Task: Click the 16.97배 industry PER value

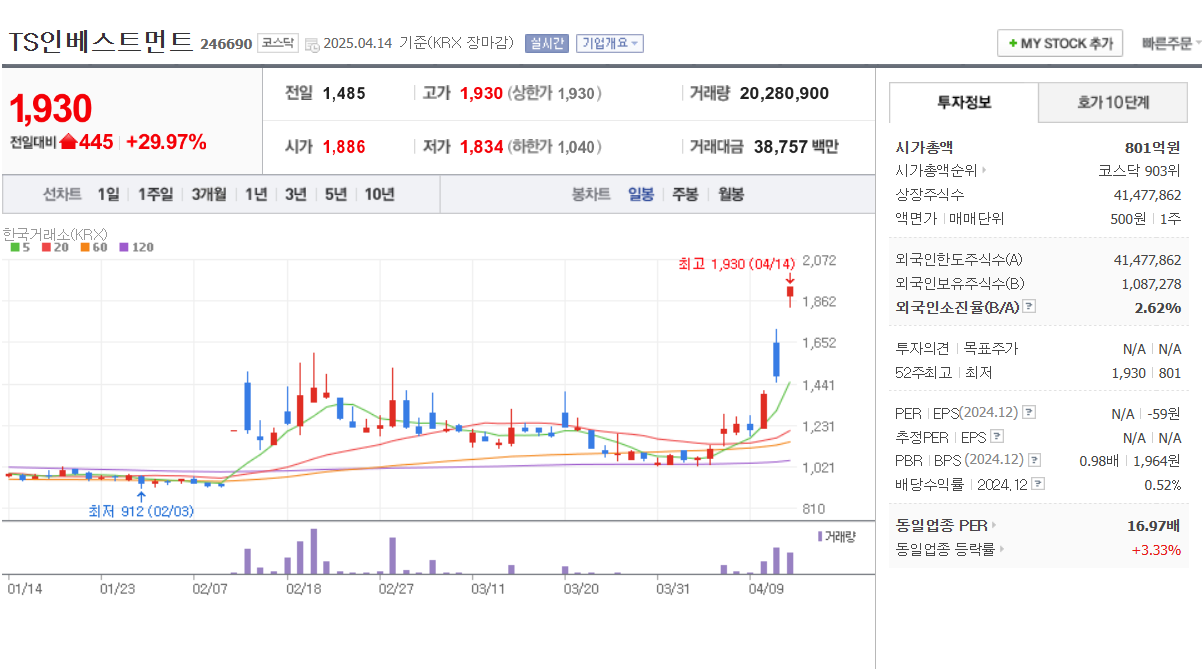Action: [1154, 525]
